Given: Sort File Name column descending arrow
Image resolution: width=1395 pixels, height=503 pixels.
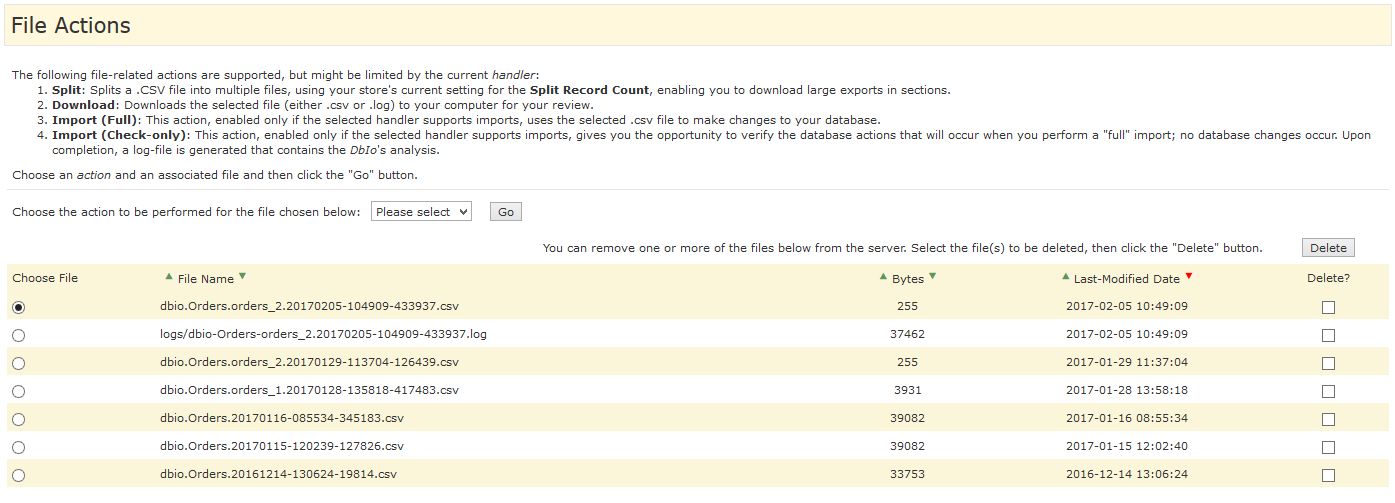Looking at the screenshot, I should pos(242,276).
